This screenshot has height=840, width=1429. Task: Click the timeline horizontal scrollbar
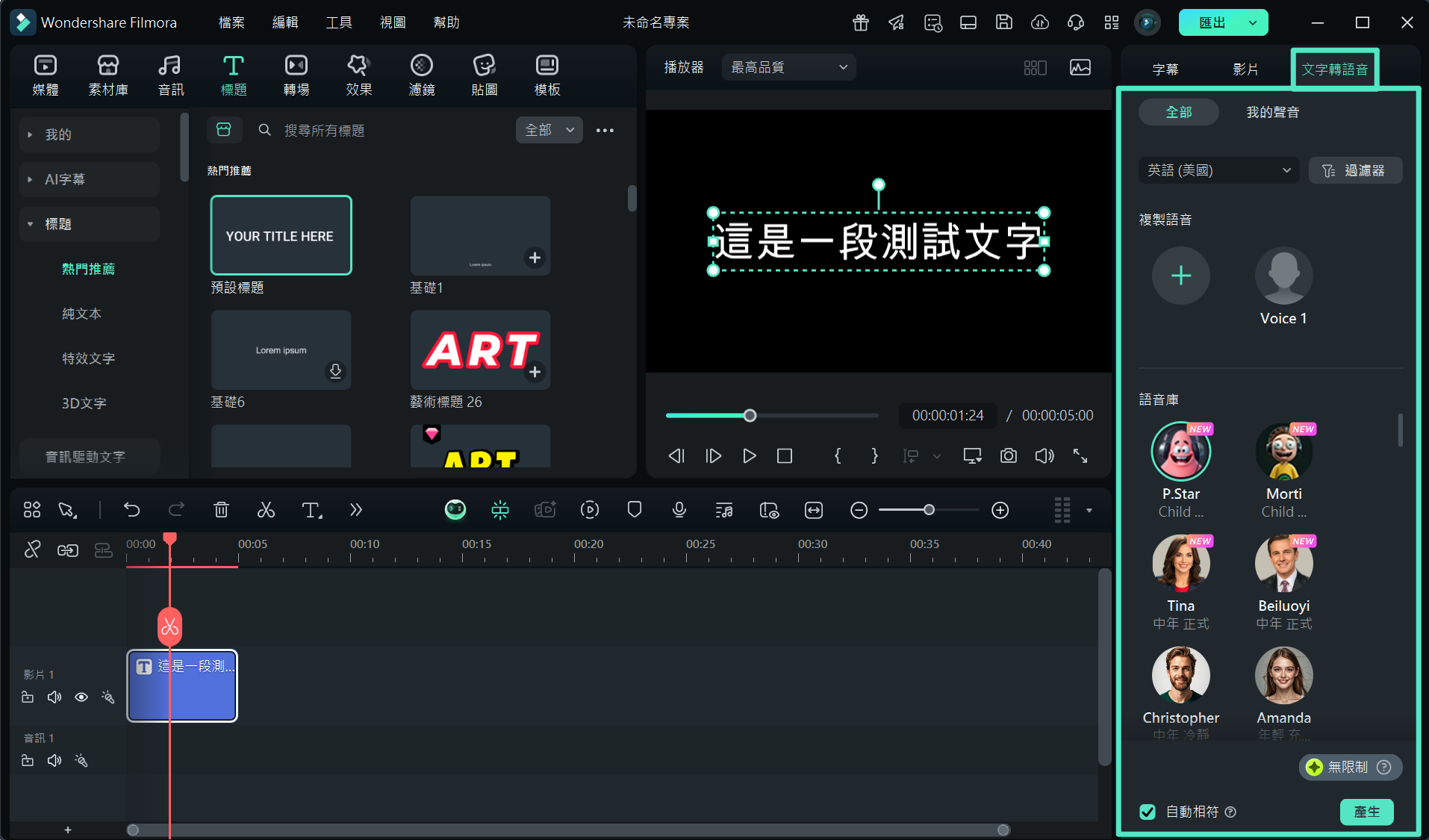(568, 830)
